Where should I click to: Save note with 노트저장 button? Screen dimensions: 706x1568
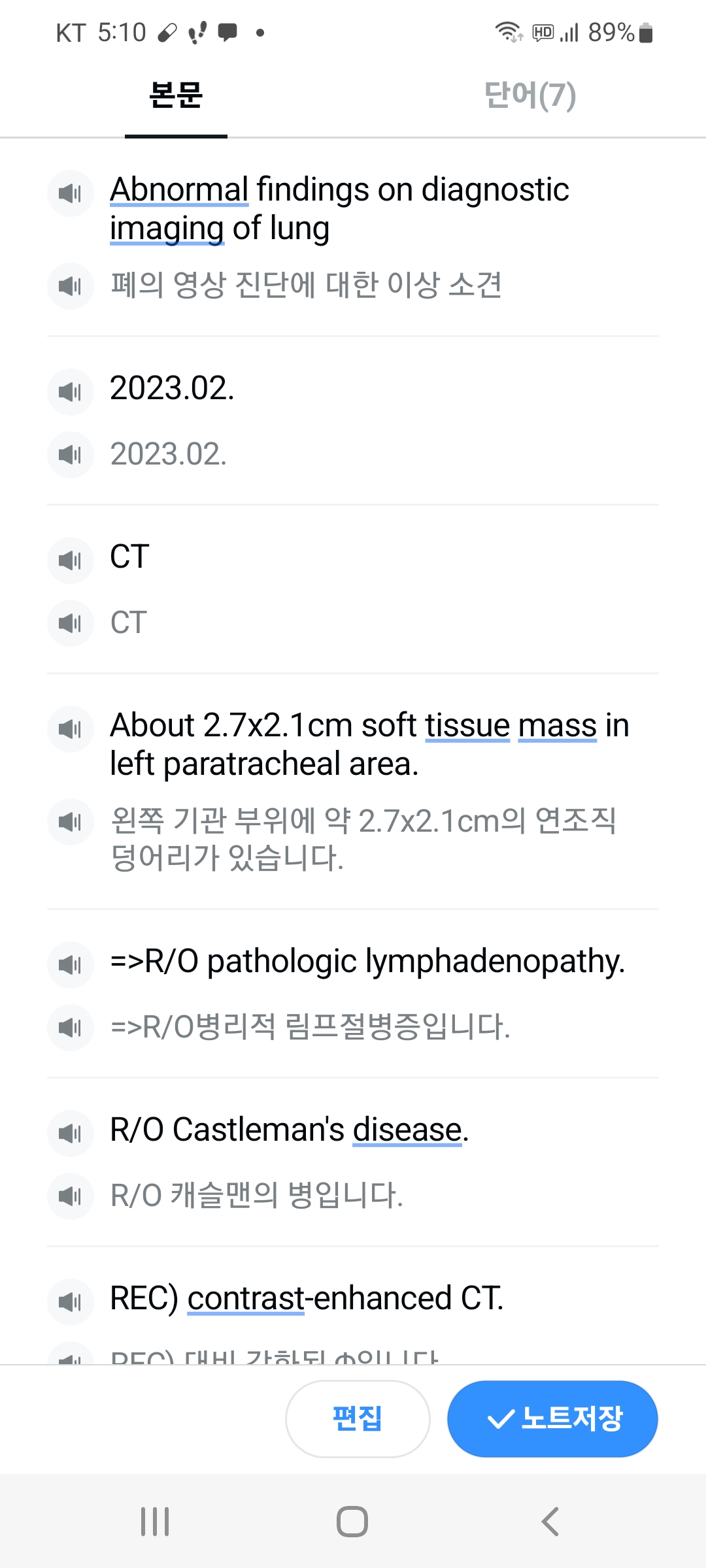tap(552, 1418)
